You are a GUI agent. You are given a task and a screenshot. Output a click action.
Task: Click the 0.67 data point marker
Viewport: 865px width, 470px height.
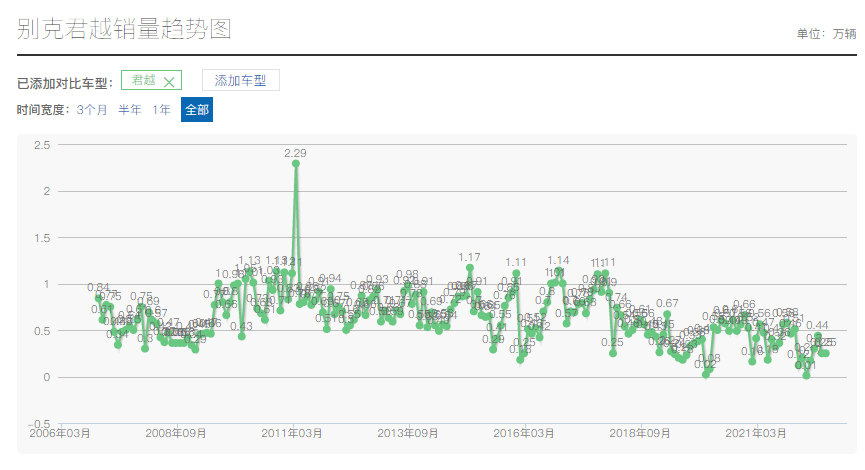click(667, 314)
